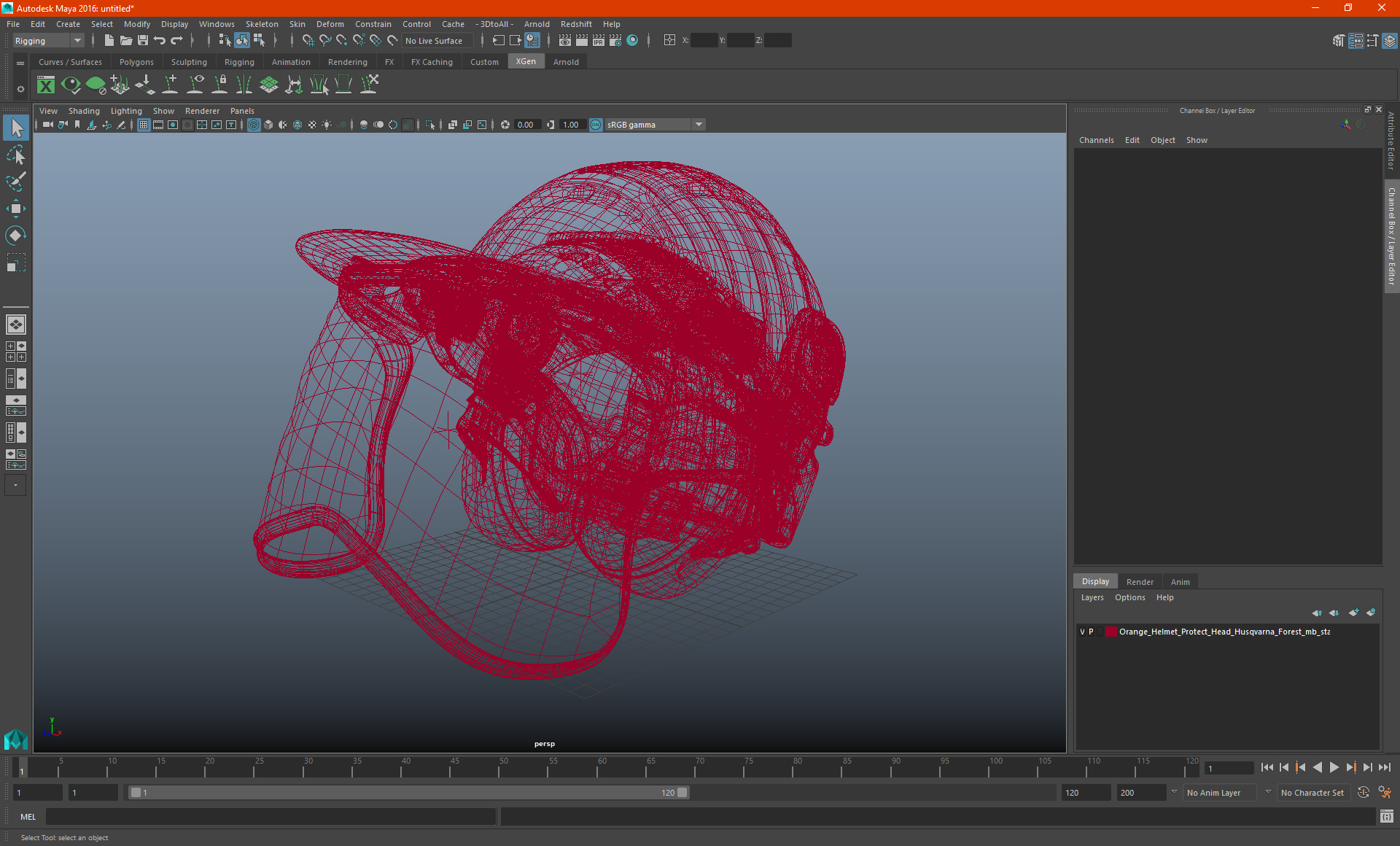1400x846 pixels.
Task: Switch to the Rigging menu set dropdown
Action: point(47,40)
